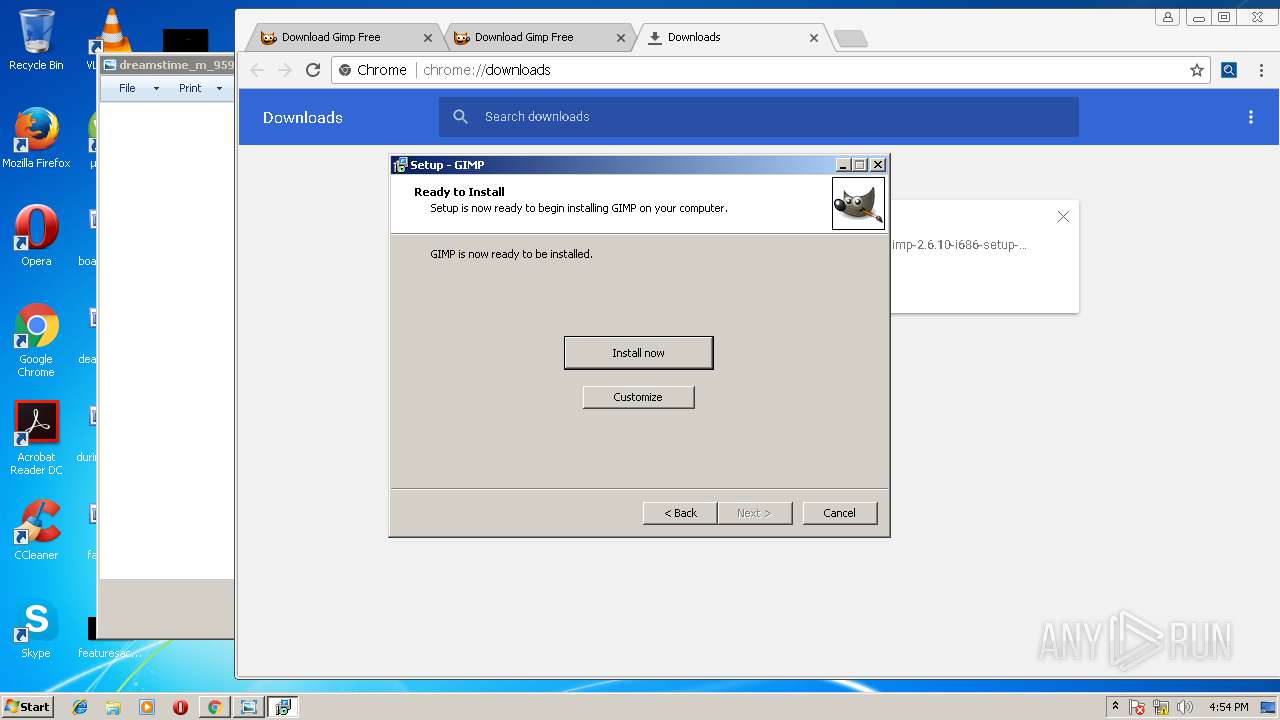This screenshot has height=720, width=1280.
Task: Open the Print menu in dreamstime window
Action: pos(190,88)
